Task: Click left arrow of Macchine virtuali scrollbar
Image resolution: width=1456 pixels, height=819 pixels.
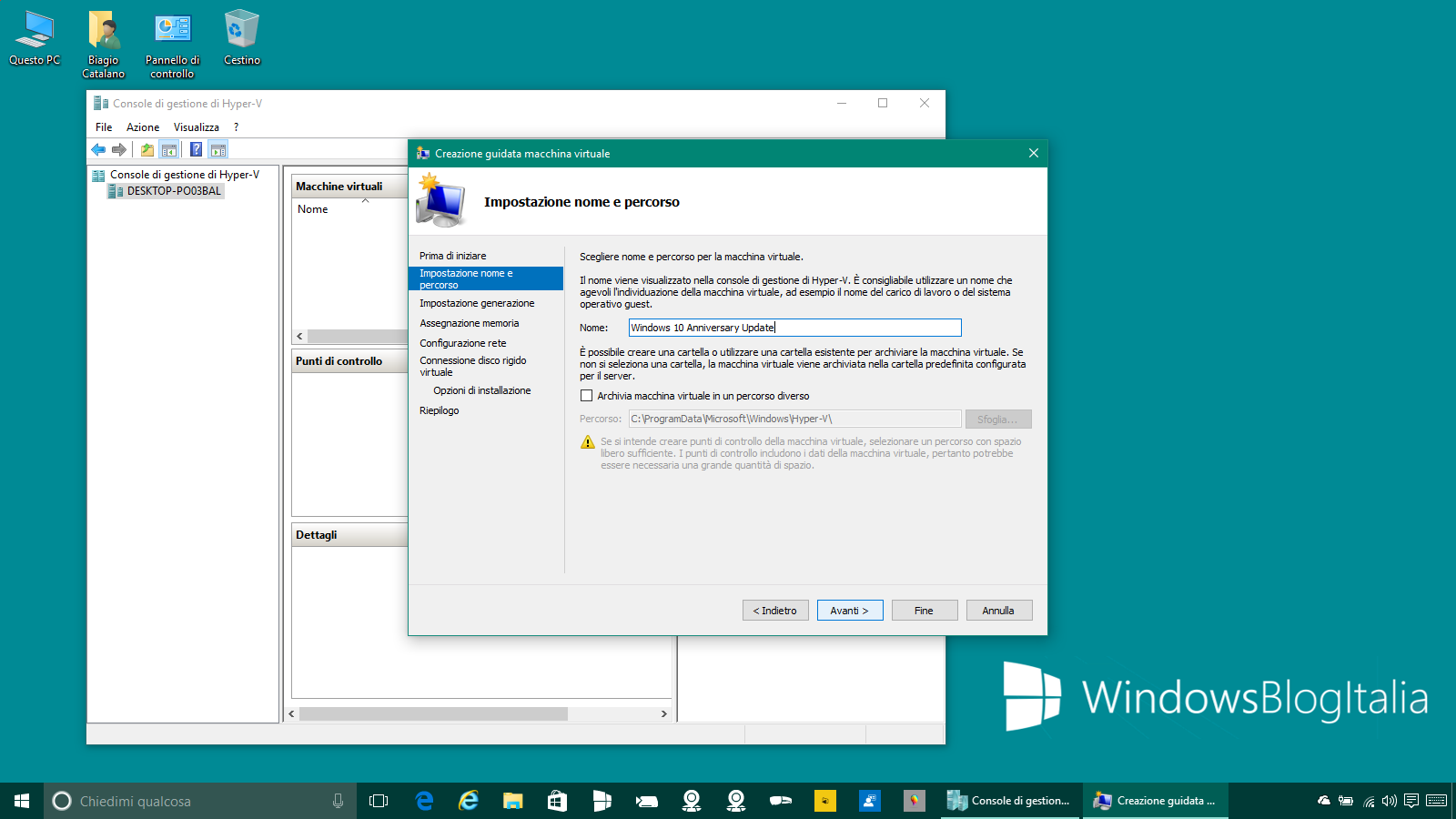Action: [300, 337]
